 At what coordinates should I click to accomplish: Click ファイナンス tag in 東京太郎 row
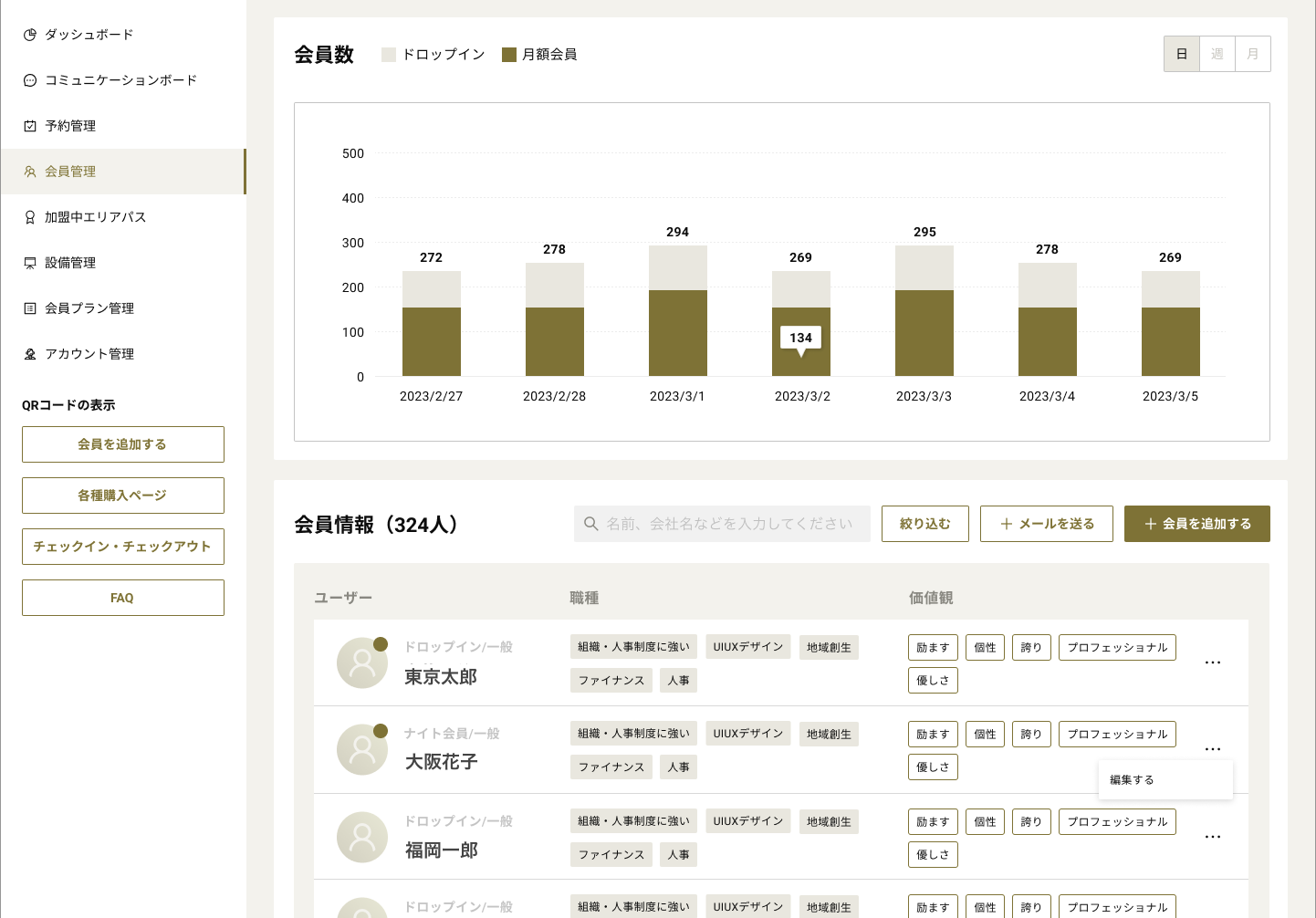(x=611, y=681)
